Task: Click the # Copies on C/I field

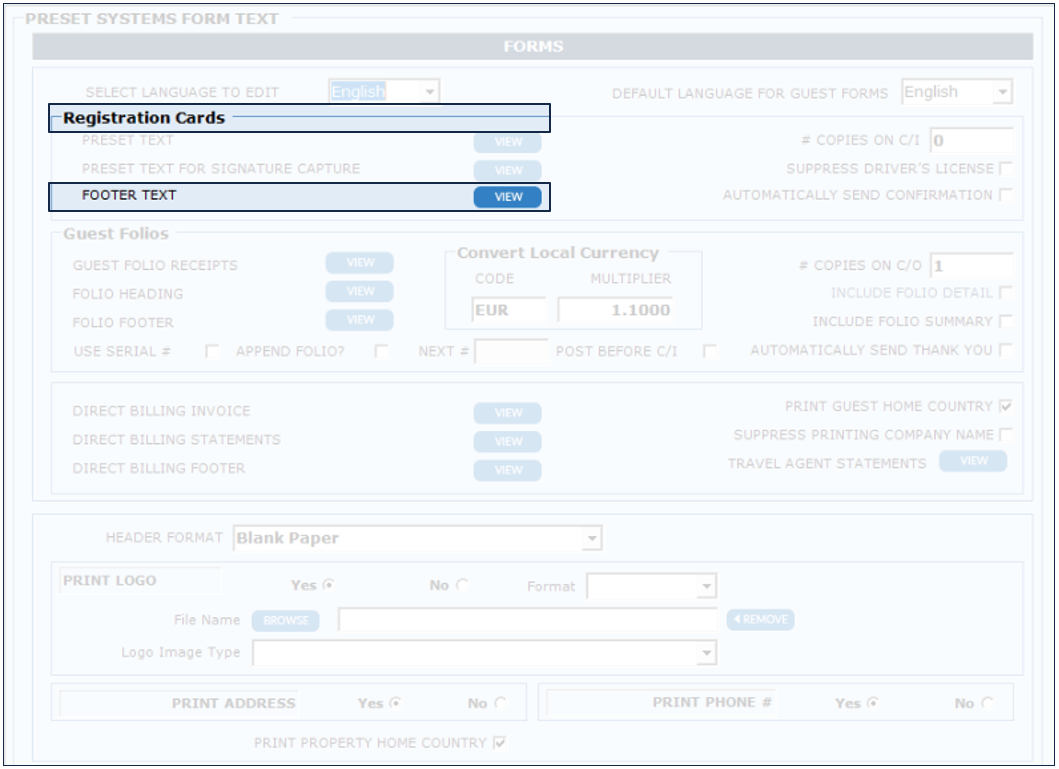Action: pos(970,141)
